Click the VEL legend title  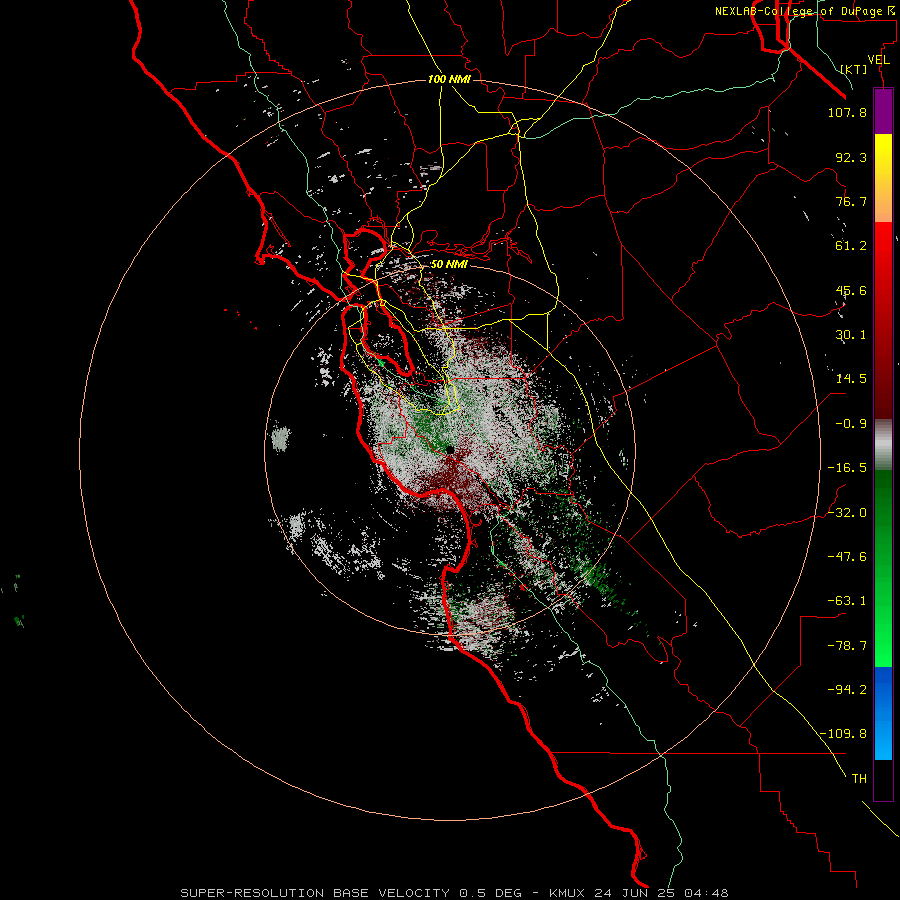tap(878, 60)
